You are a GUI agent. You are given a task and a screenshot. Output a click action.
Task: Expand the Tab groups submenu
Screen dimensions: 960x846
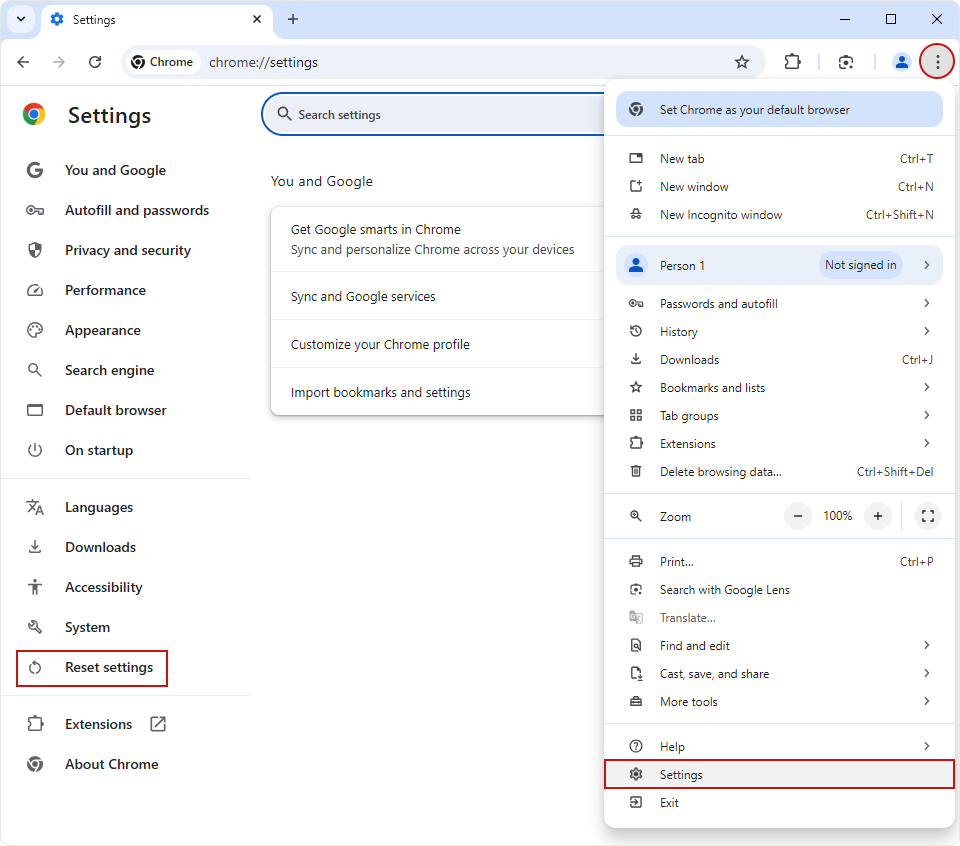click(x=779, y=416)
